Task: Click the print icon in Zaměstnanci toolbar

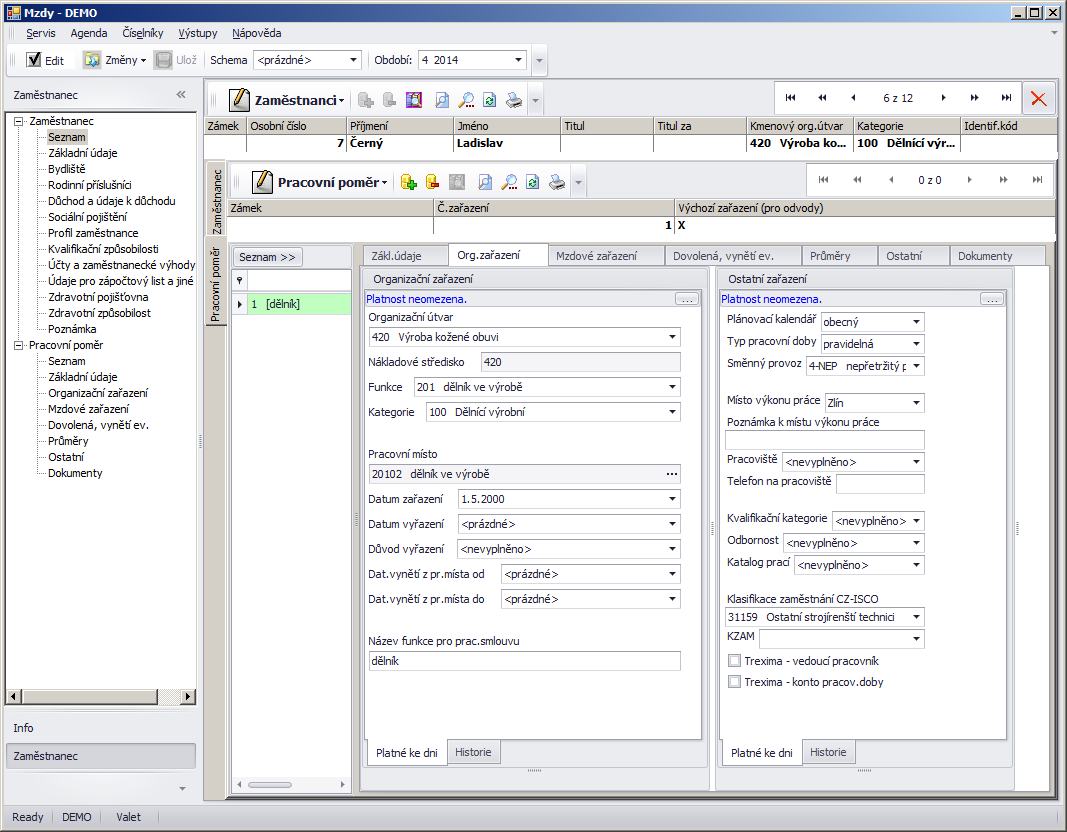Action: click(513, 100)
